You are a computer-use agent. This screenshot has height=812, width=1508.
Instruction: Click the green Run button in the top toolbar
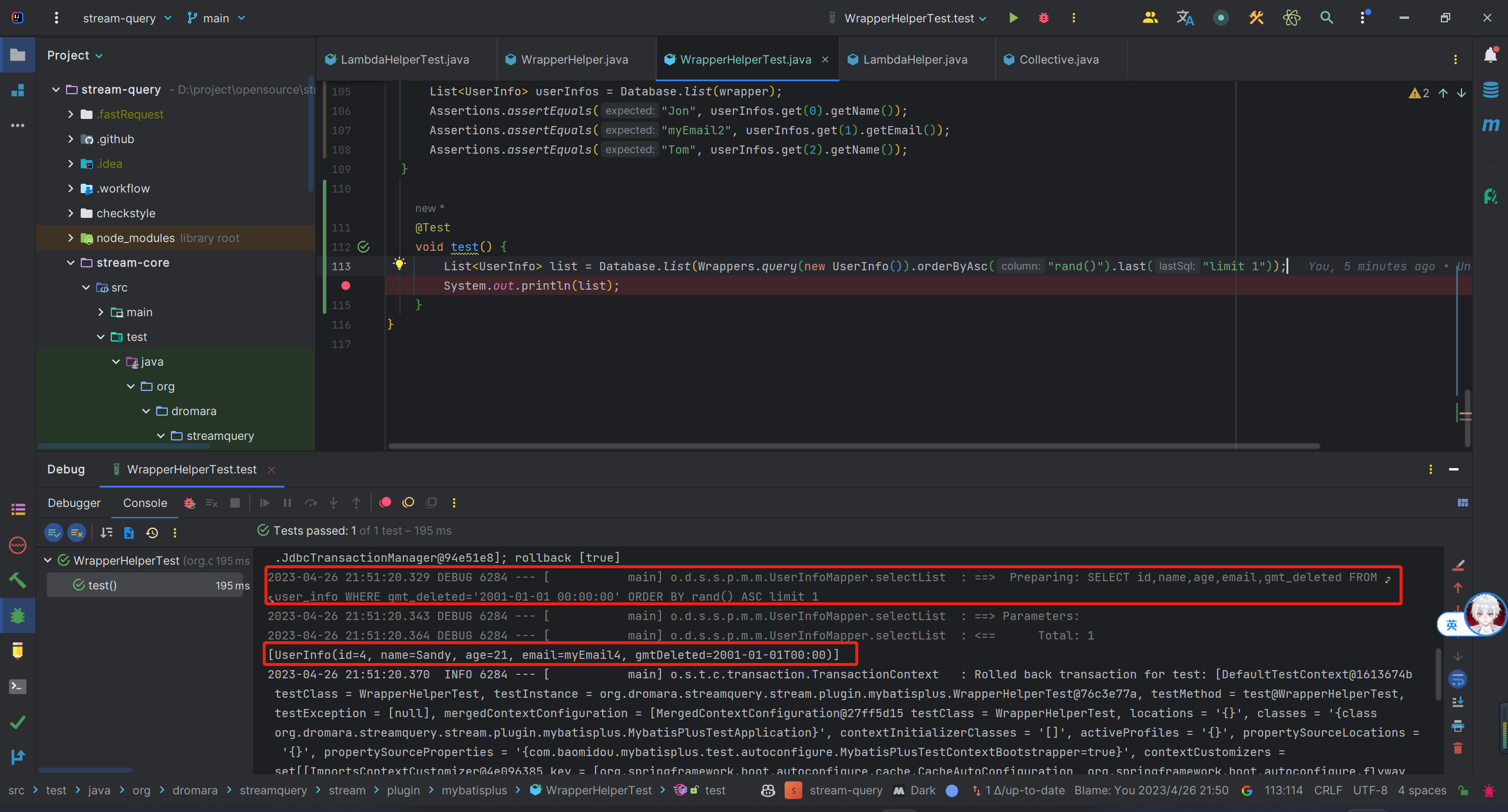[x=1013, y=18]
